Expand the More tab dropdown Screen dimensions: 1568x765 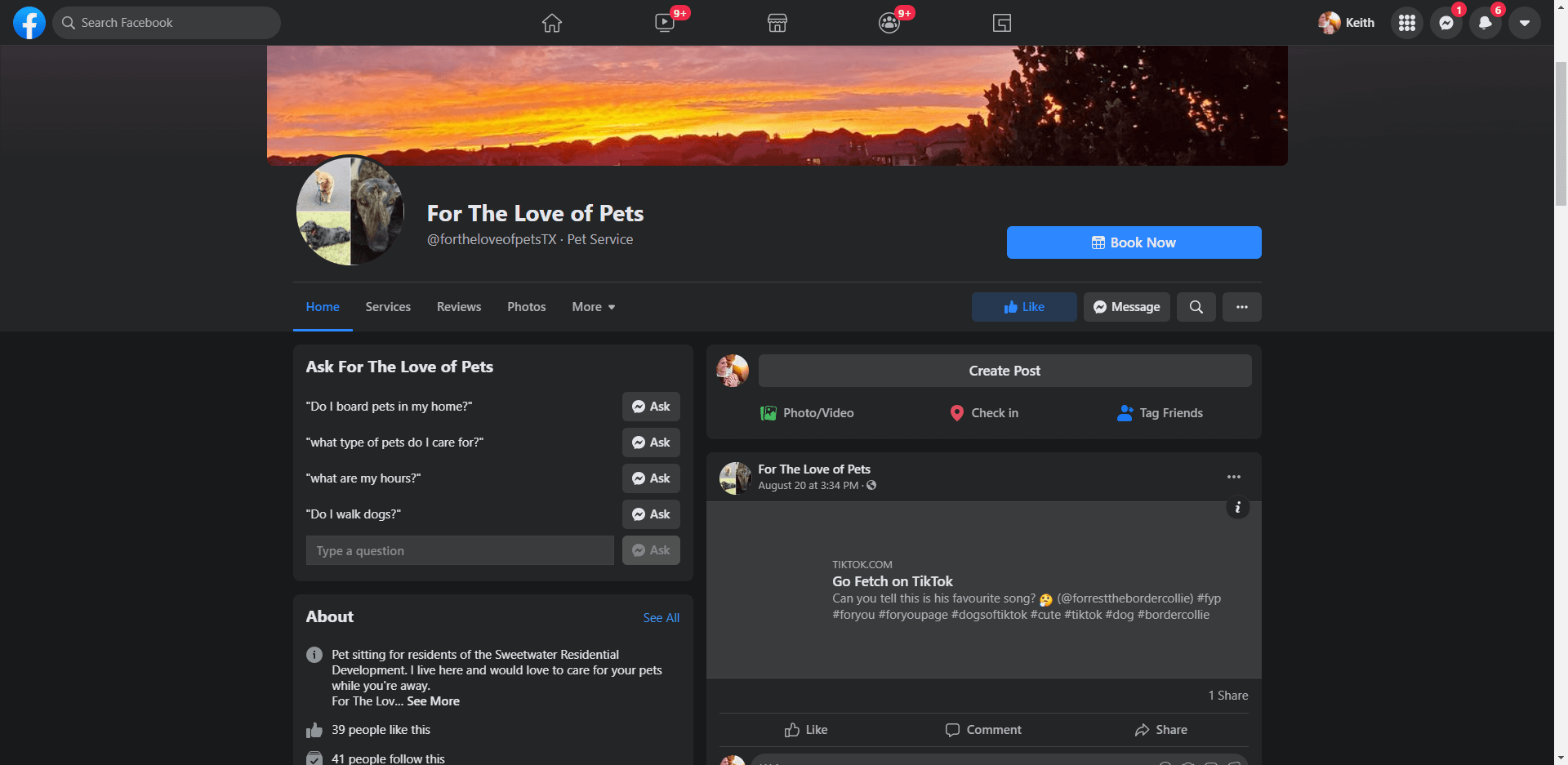click(x=593, y=307)
